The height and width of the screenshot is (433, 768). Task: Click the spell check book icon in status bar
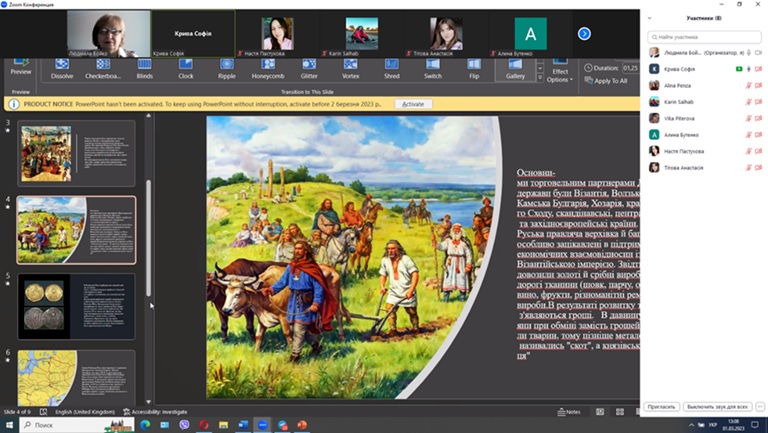[43, 412]
